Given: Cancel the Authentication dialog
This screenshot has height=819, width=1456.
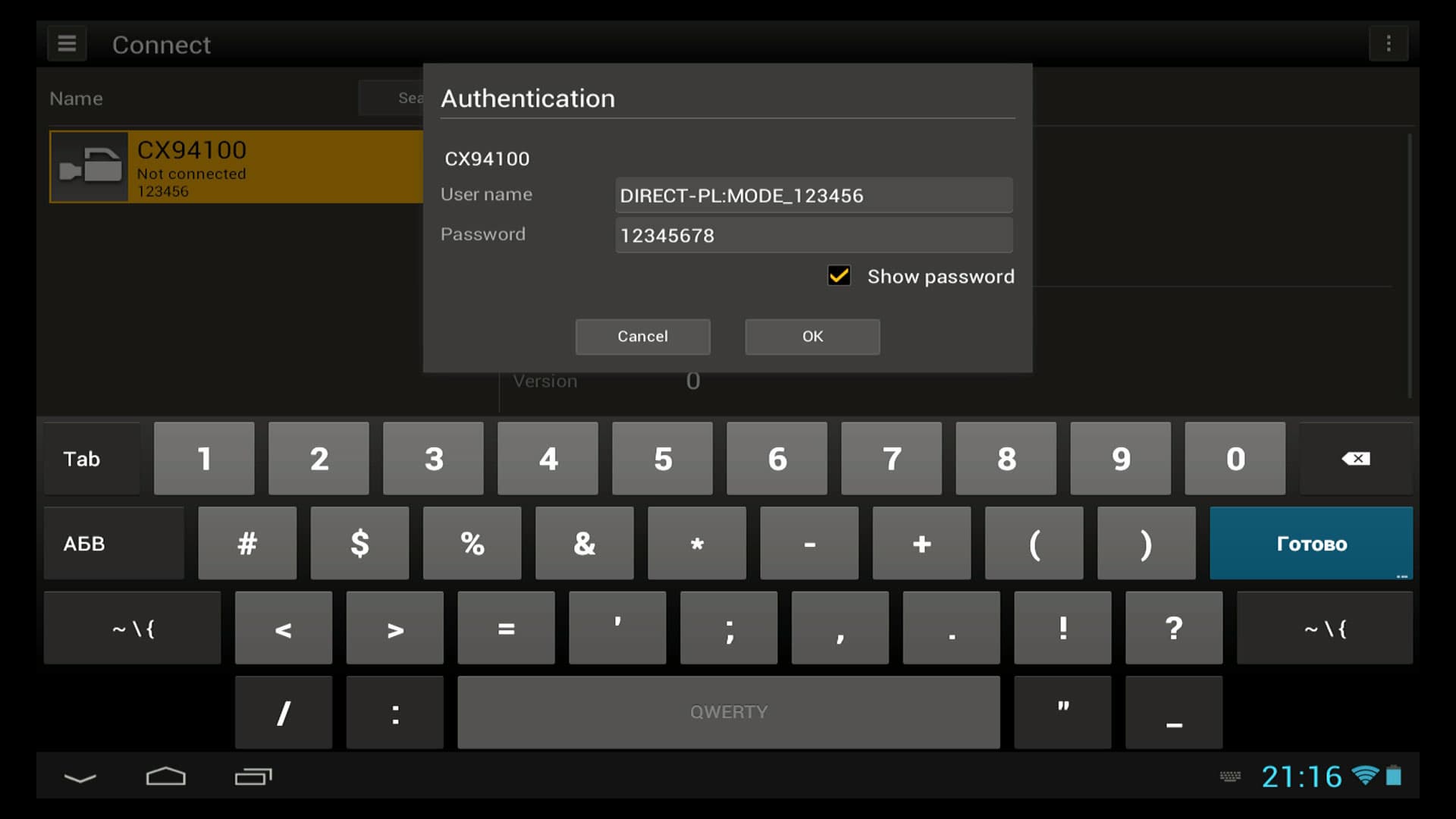Looking at the screenshot, I should pyautogui.click(x=642, y=337).
